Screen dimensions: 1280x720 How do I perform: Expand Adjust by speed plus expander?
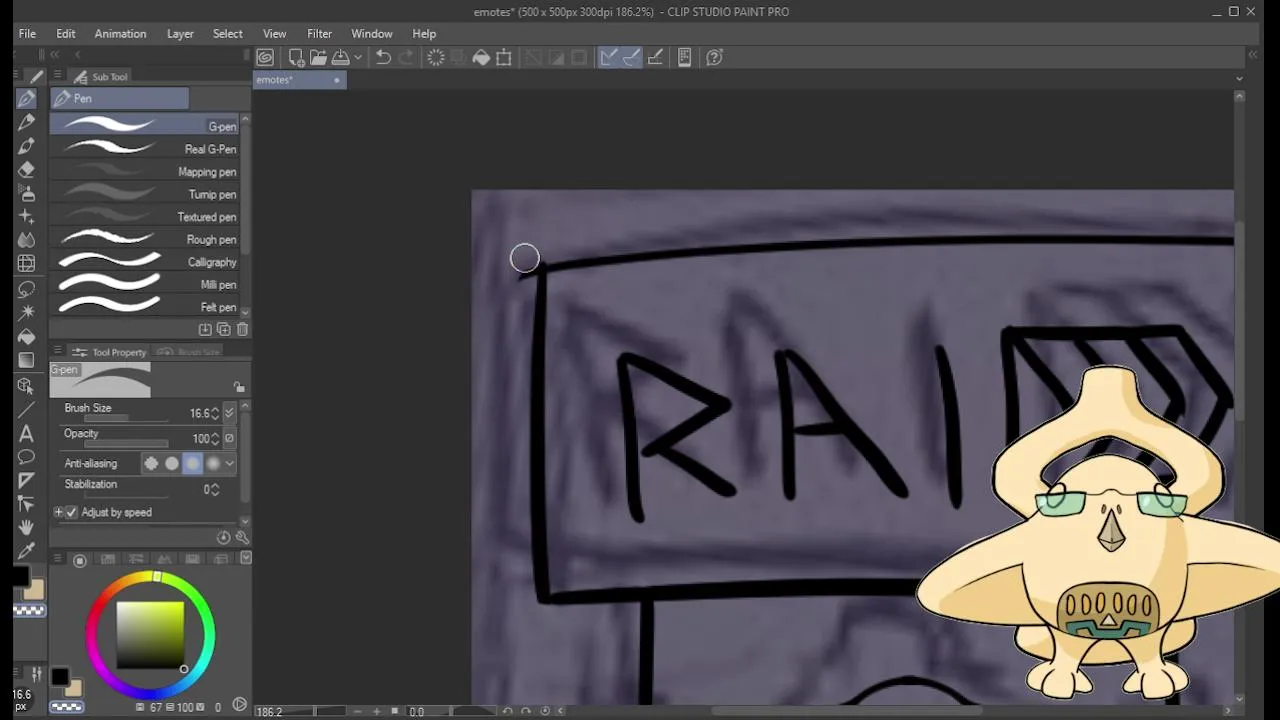pos(58,512)
